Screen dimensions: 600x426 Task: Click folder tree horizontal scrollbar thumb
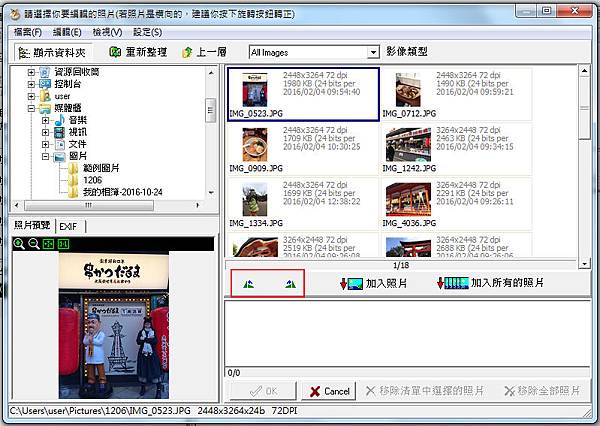tap(89, 205)
